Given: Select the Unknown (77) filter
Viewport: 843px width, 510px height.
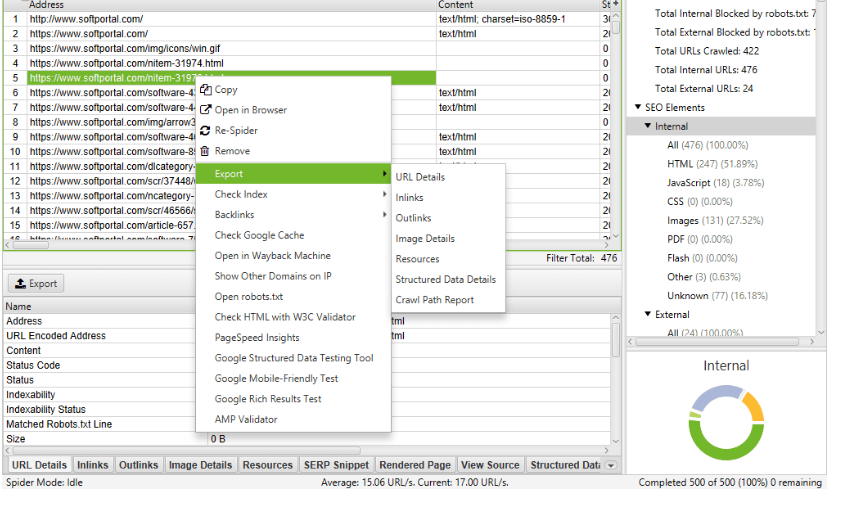Looking at the screenshot, I should pyautogui.click(x=717, y=296).
